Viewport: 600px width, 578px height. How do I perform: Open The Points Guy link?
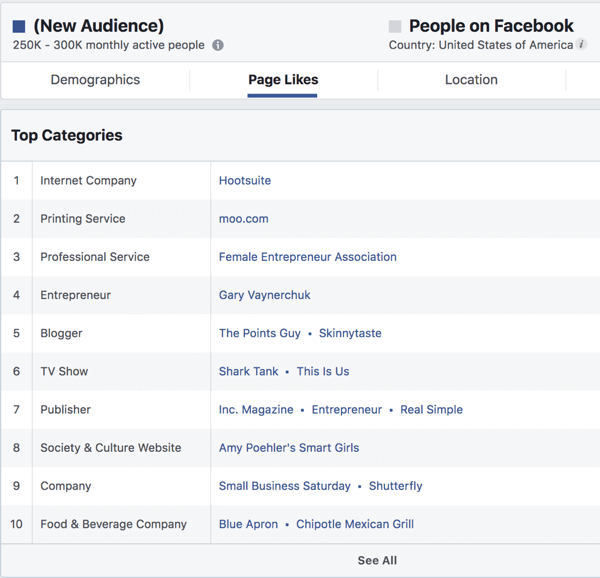click(x=259, y=333)
